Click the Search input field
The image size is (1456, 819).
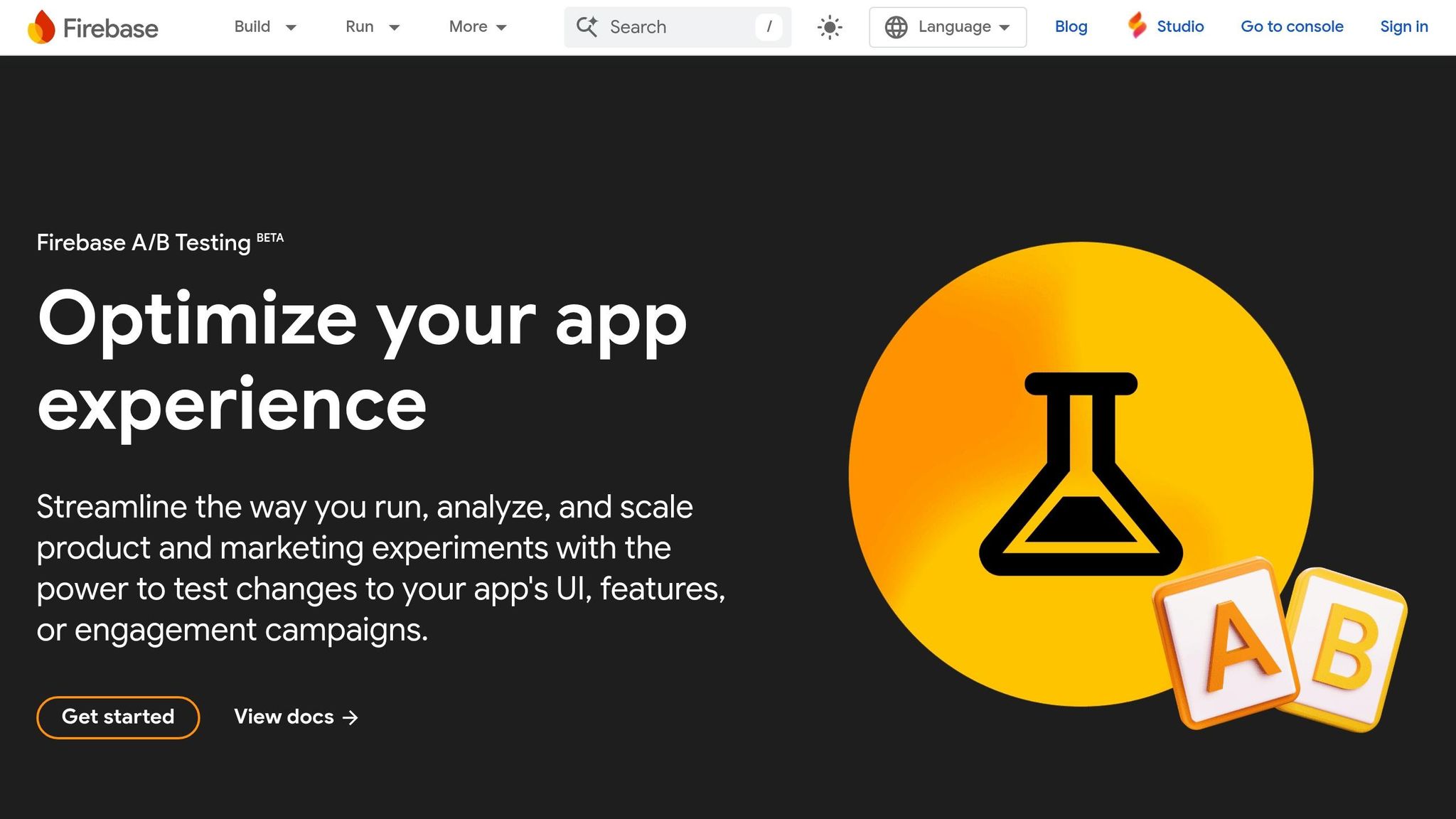[x=678, y=27]
